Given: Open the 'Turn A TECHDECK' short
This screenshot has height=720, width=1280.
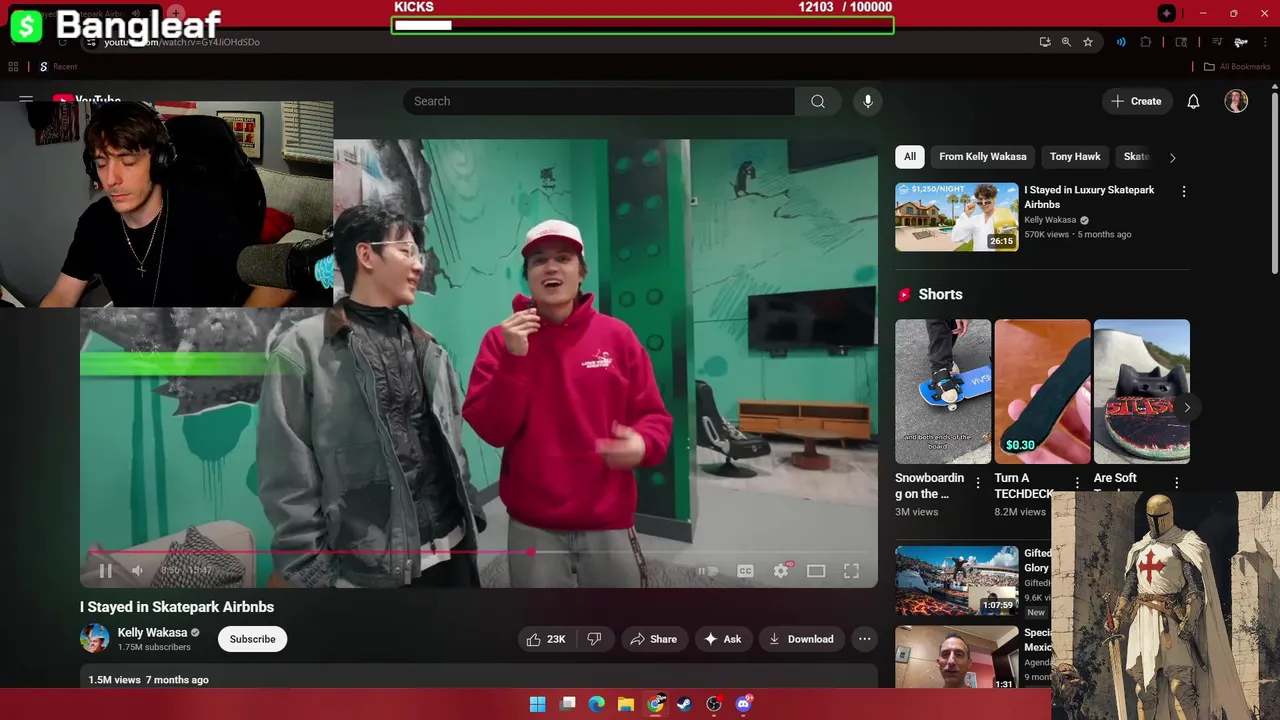Looking at the screenshot, I should click(x=1042, y=391).
